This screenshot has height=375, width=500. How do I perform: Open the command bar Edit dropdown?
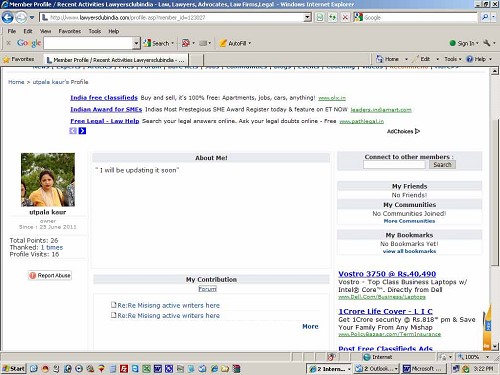(x=437, y=59)
